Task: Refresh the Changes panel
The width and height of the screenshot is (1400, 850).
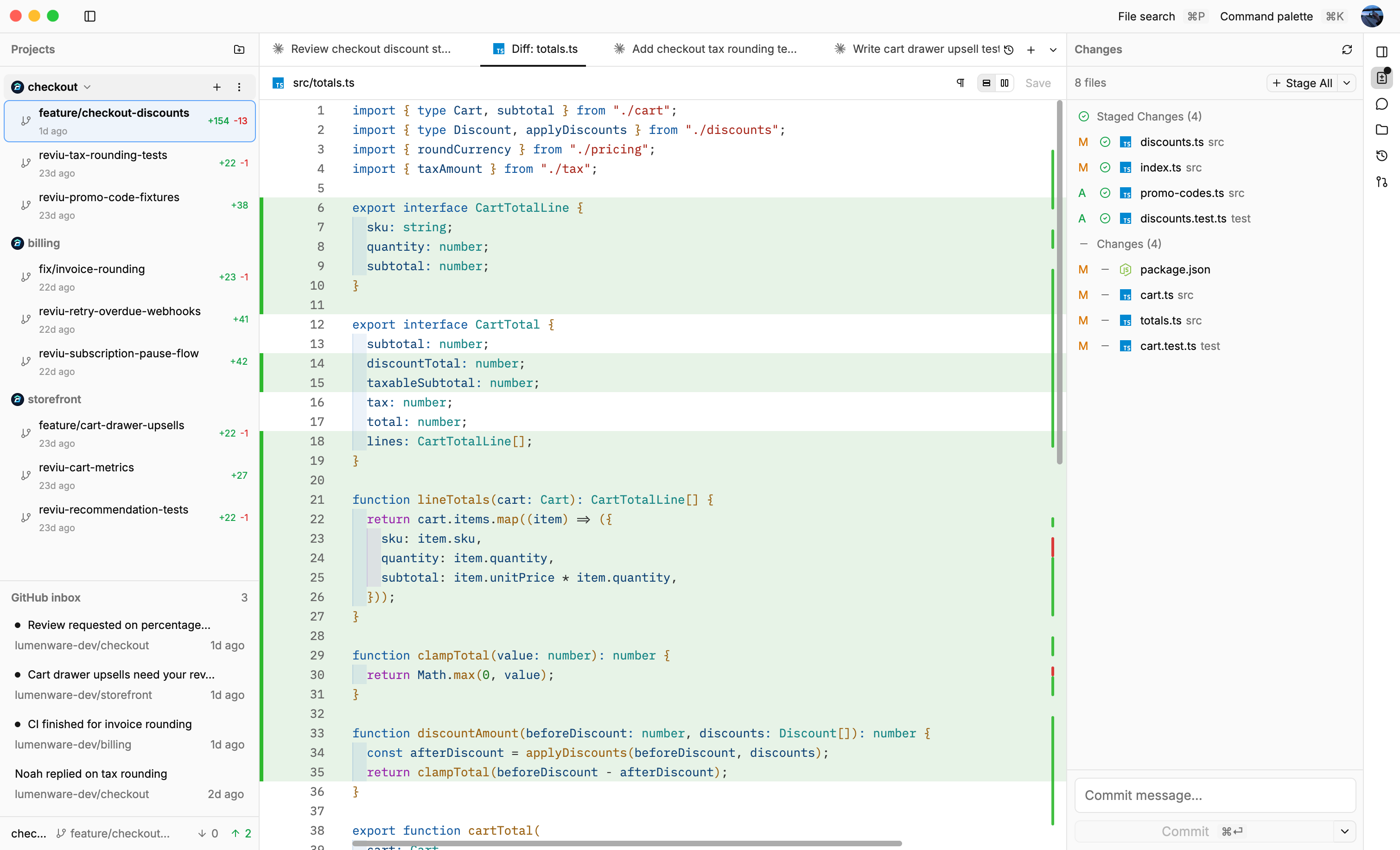Action: [1347, 50]
